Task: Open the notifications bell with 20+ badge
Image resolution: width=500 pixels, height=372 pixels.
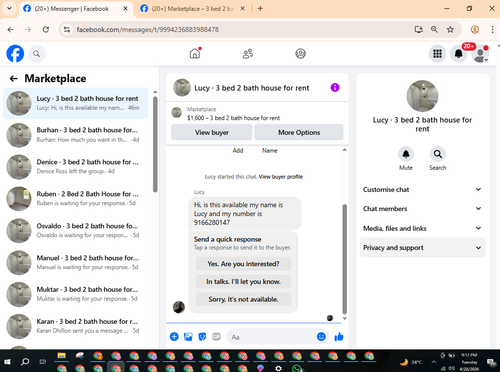Action: [459, 54]
